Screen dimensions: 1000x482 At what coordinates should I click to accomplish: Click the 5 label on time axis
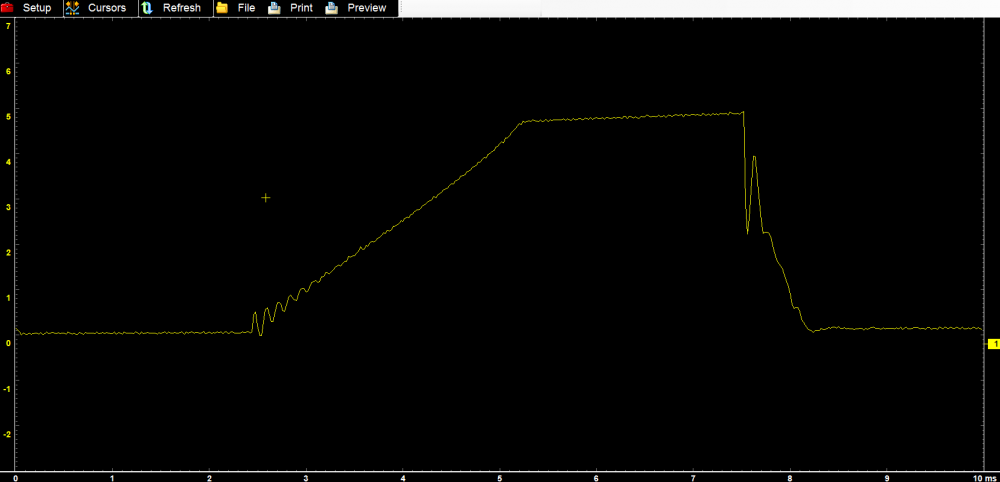pyautogui.click(x=499, y=477)
